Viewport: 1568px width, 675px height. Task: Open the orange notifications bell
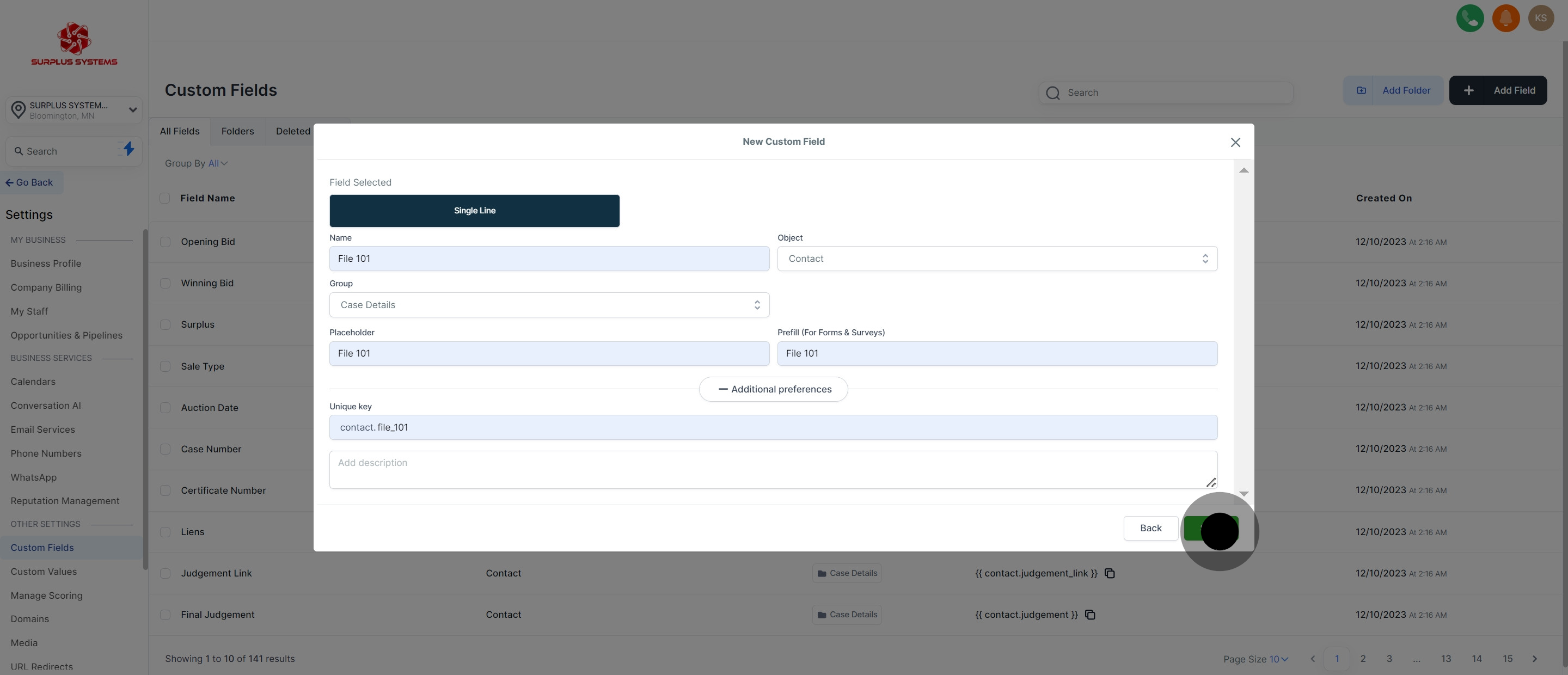[x=1505, y=19]
